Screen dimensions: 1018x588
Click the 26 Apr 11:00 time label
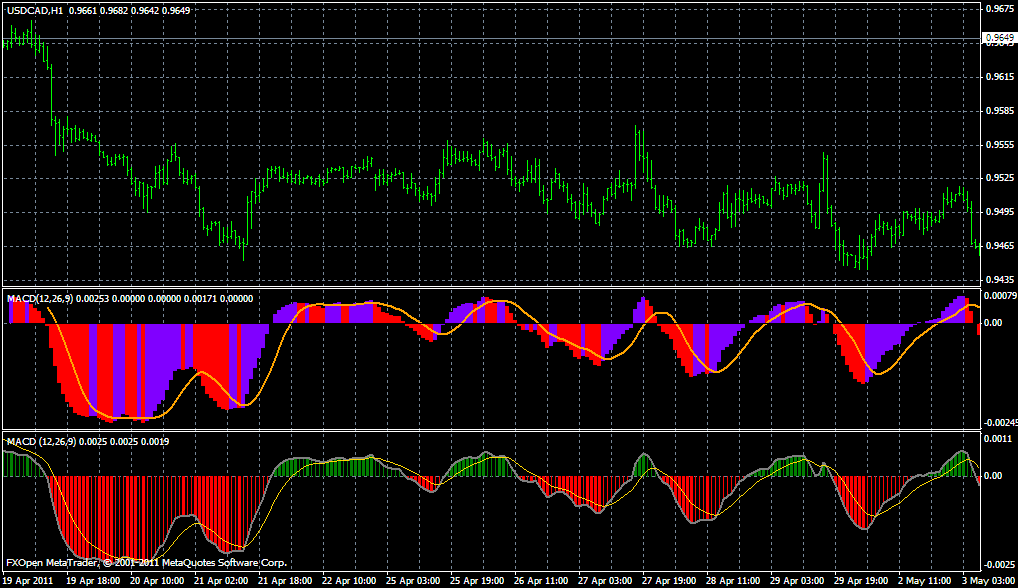coord(541,580)
